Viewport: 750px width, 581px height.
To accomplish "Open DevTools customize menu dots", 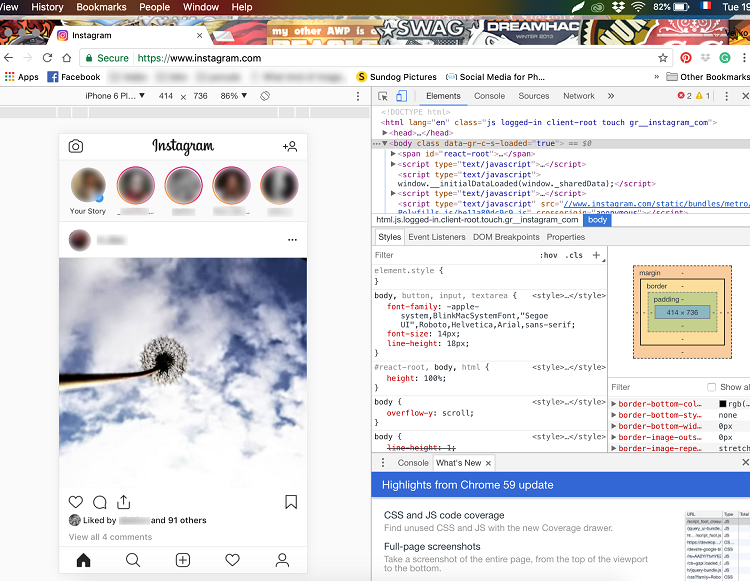I will [x=726, y=96].
